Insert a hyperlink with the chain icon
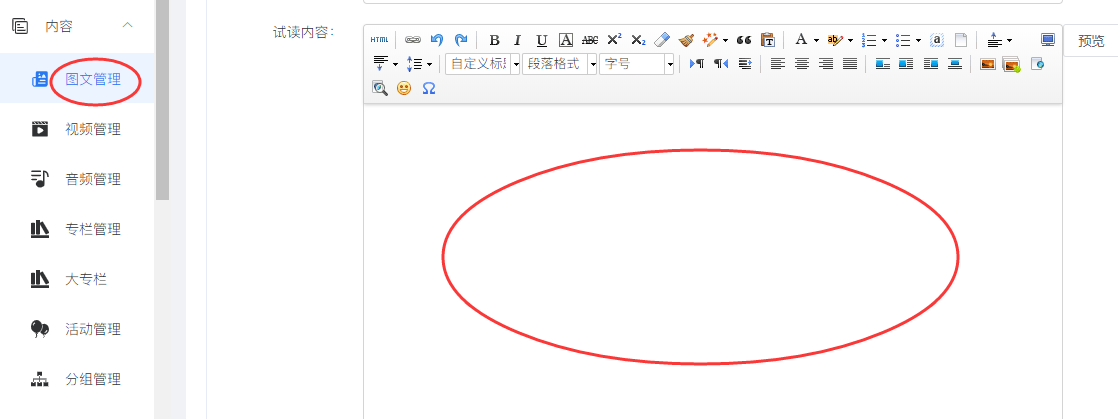 click(x=413, y=40)
